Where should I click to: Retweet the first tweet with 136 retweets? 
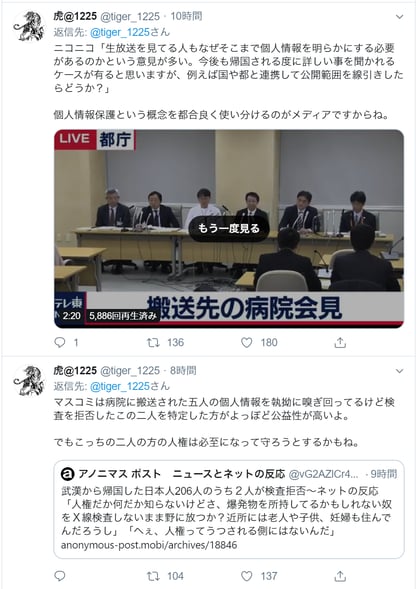coord(153,342)
